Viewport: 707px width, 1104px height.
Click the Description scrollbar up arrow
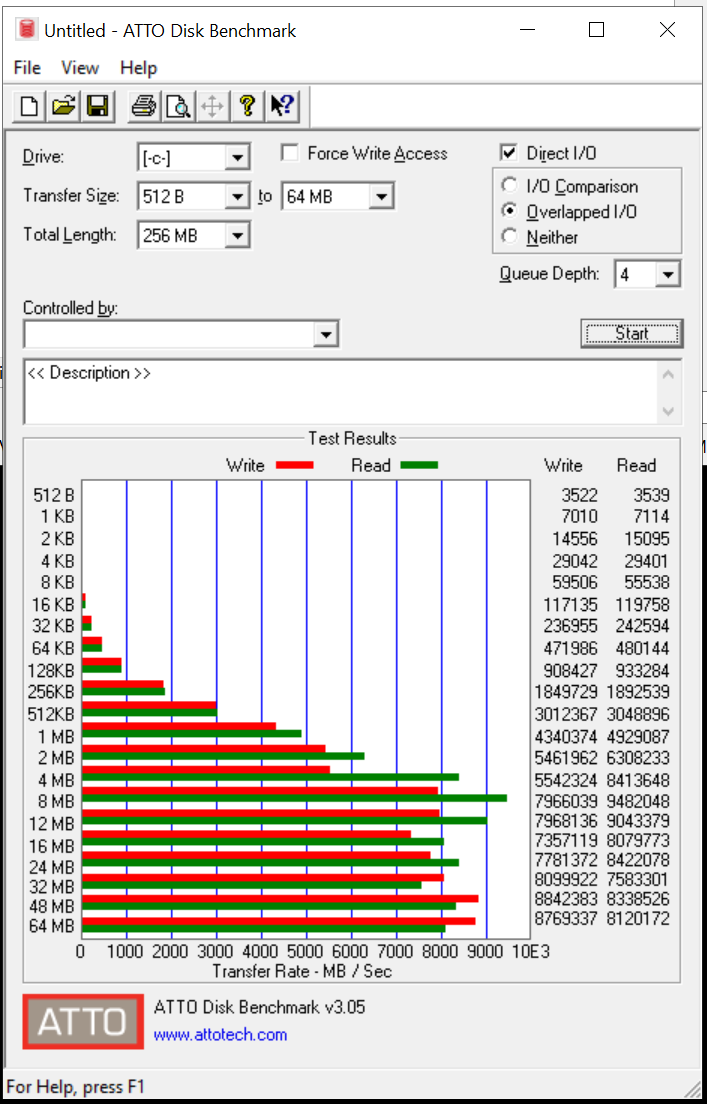(668, 374)
